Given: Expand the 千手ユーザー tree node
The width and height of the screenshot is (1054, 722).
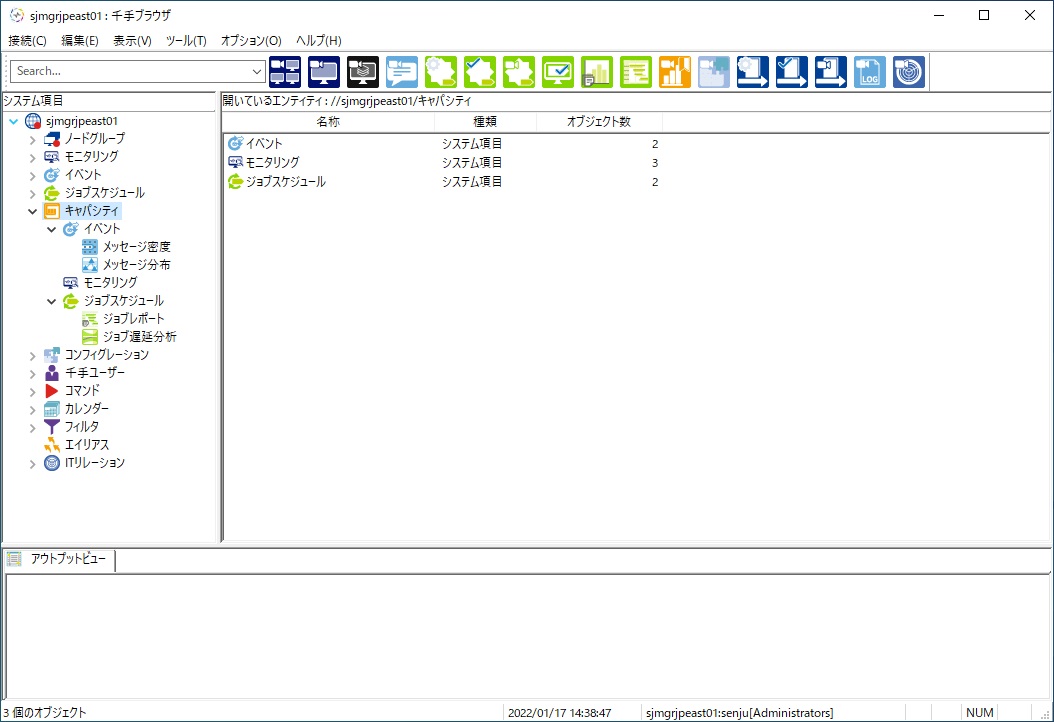Looking at the screenshot, I should click(32, 374).
